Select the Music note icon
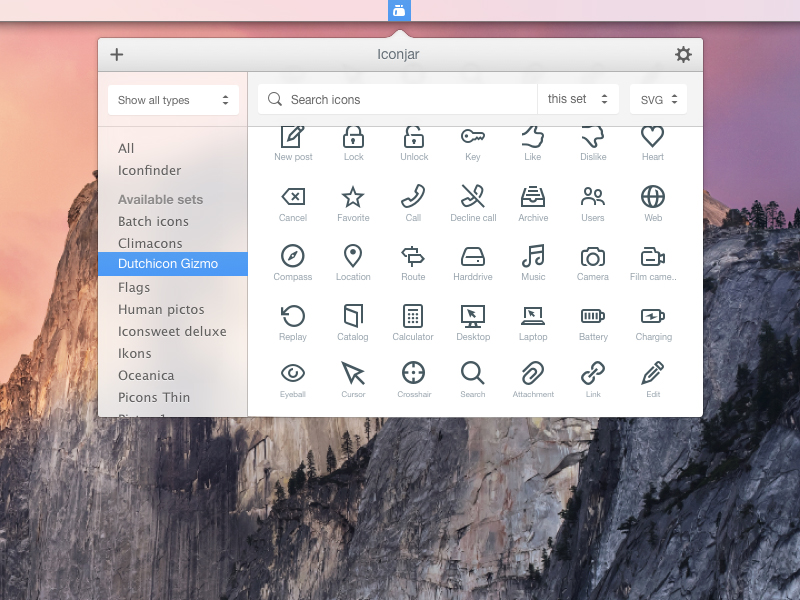The image size is (800, 600). (533, 256)
